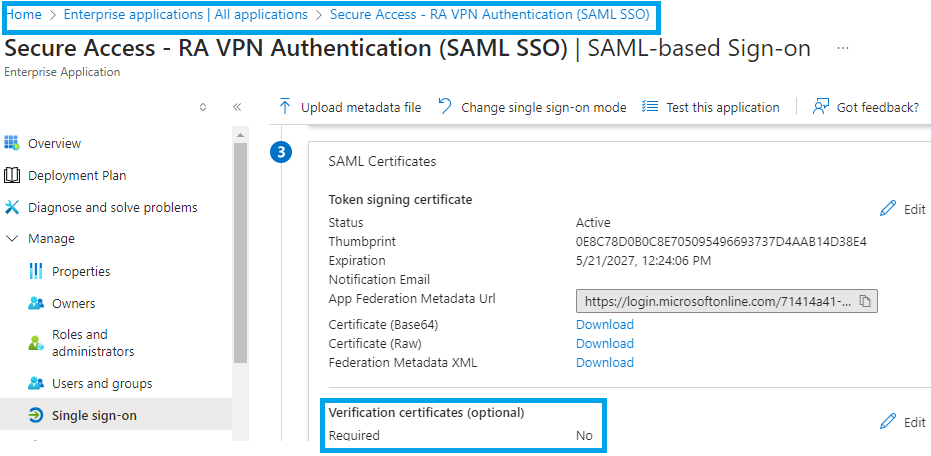
Task: Download the Certificate (Raw)
Action: pyautogui.click(x=605, y=343)
